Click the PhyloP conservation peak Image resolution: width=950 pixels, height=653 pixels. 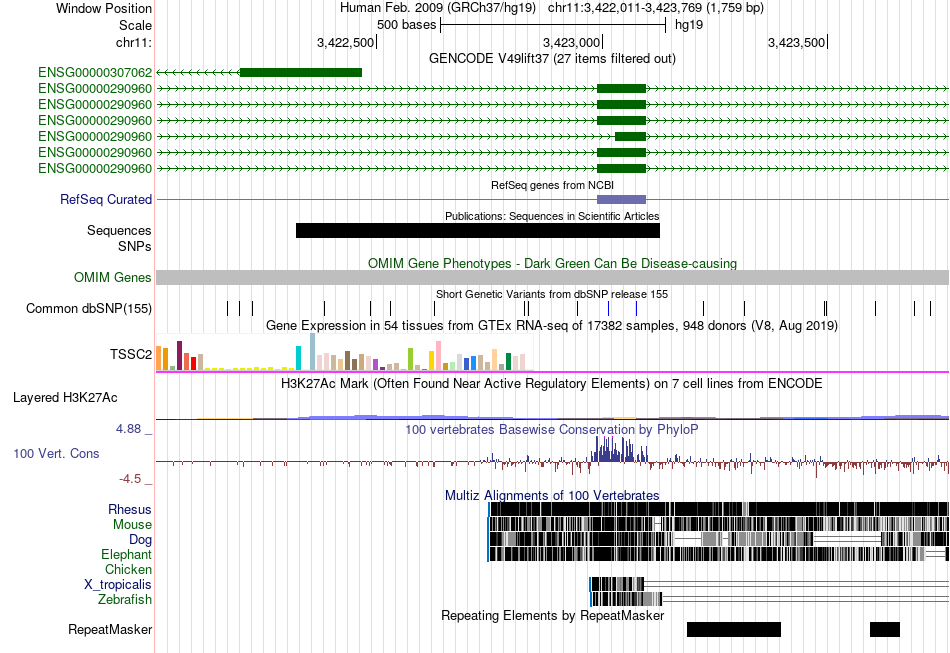tap(618, 449)
